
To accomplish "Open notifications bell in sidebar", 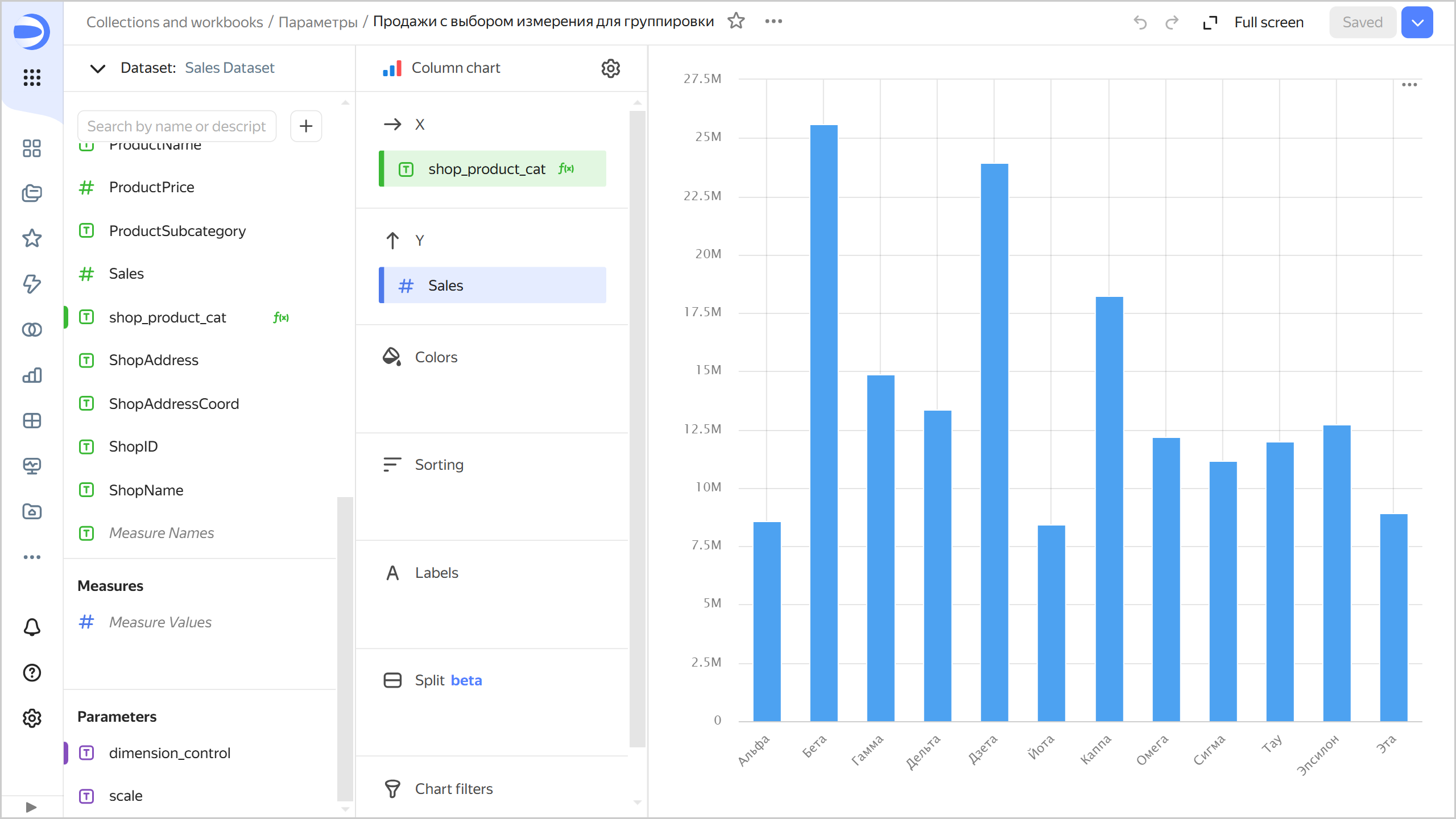I will pyautogui.click(x=32, y=627).
